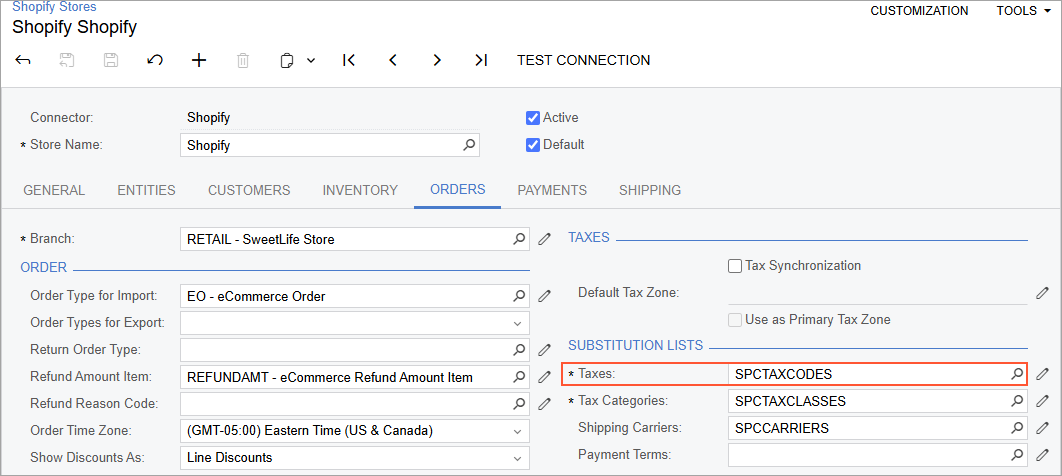Add a new record with plus icon

(x=198, y=60)
